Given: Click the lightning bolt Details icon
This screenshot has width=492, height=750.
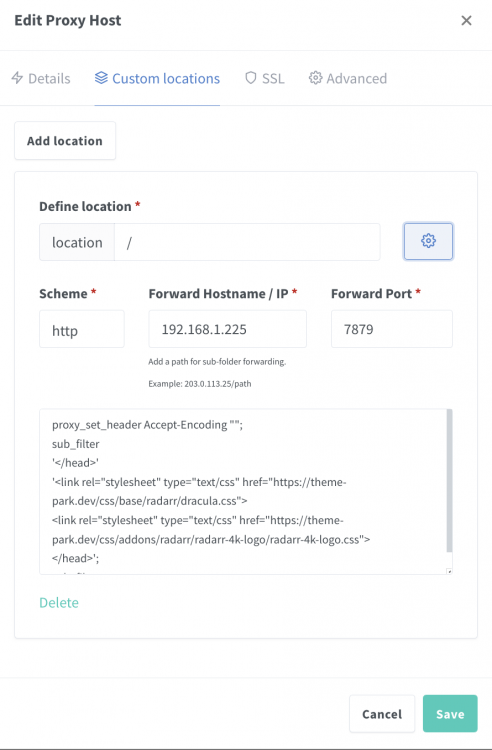Looking at the screenshot, I should pos(17,78).
